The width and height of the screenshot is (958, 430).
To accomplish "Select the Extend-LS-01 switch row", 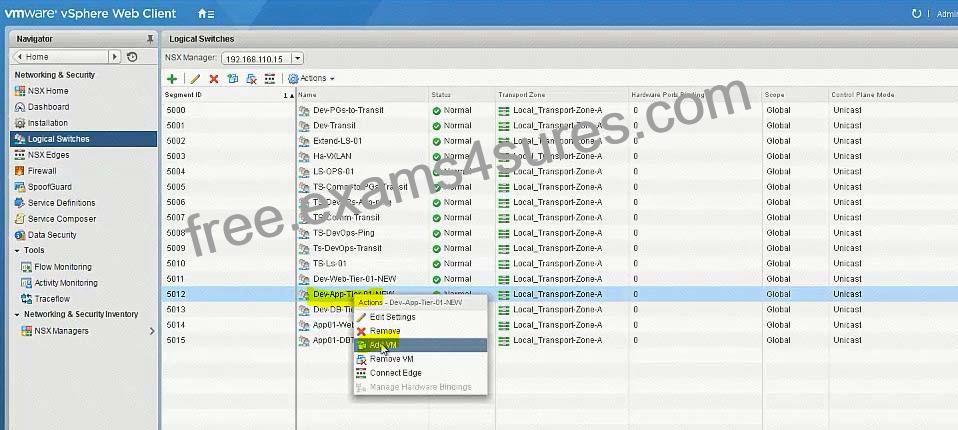I will click(x=560, y=141).
